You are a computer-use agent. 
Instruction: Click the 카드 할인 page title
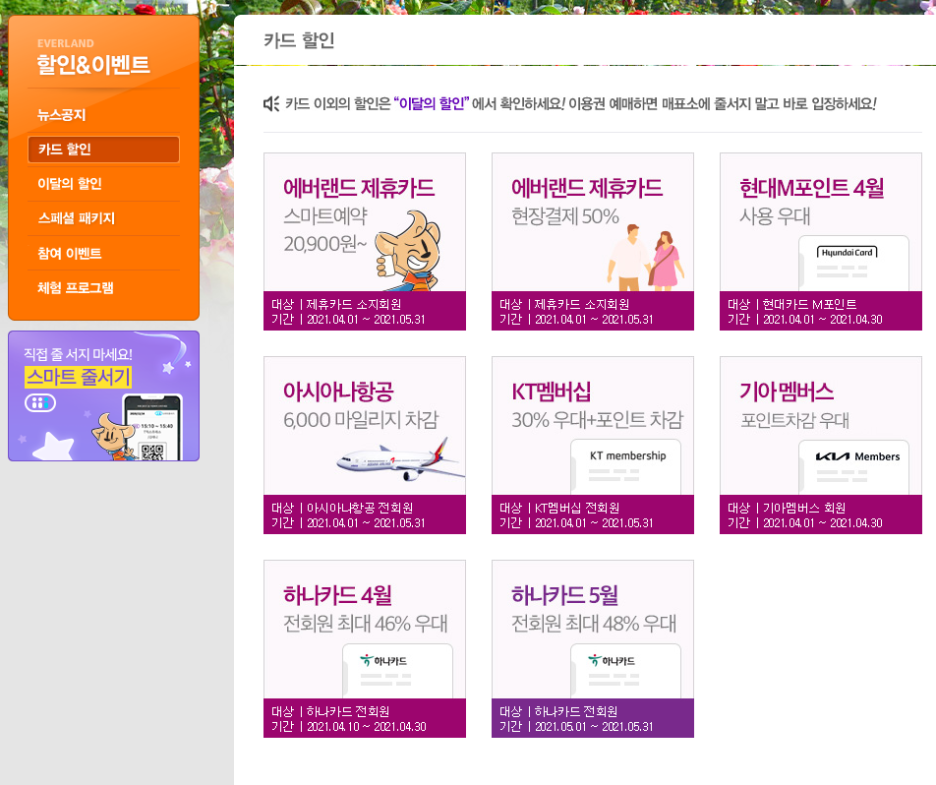(x=299, y=40)
